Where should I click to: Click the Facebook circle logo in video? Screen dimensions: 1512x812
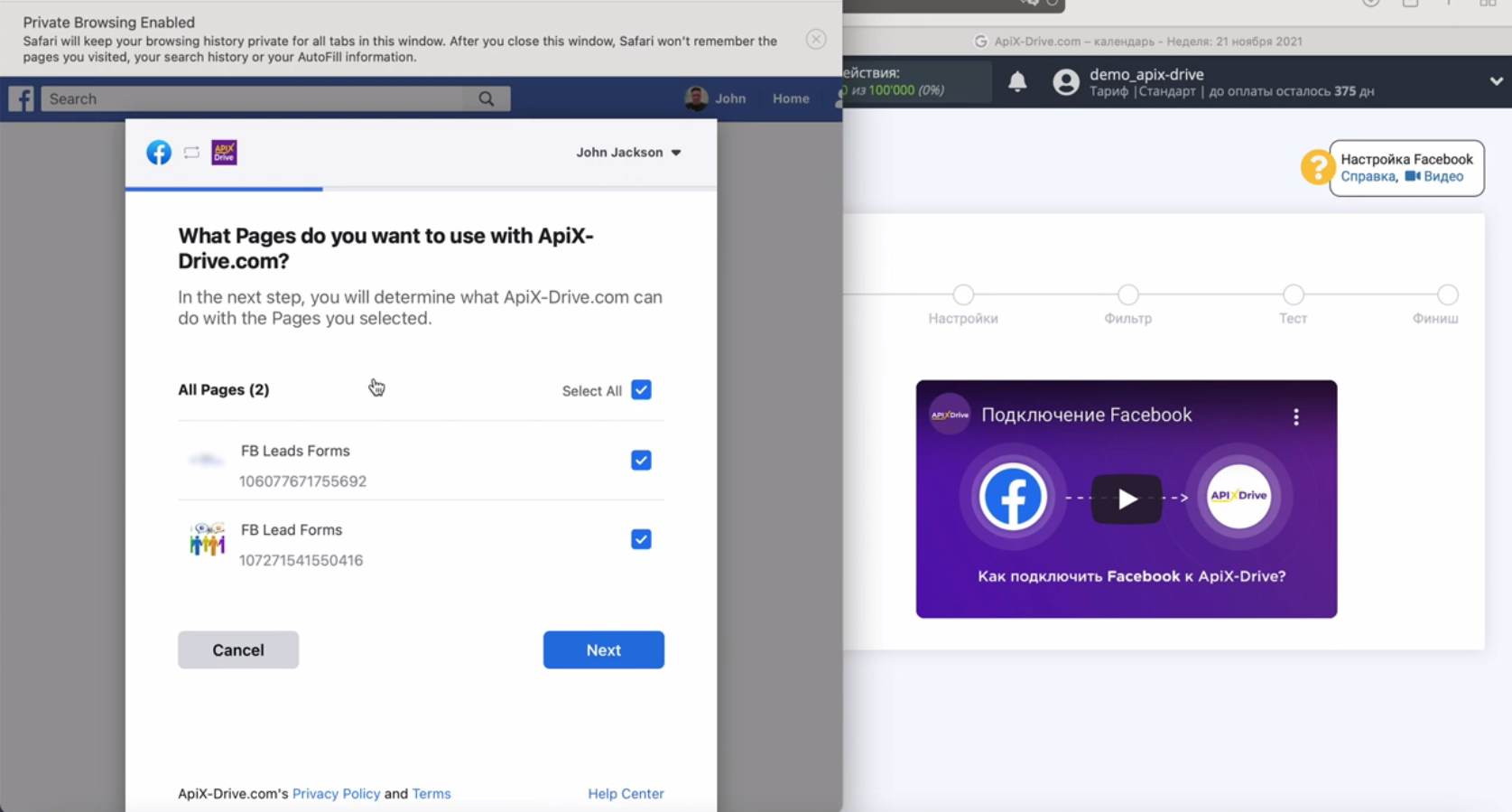click(x=1013, y=496)
